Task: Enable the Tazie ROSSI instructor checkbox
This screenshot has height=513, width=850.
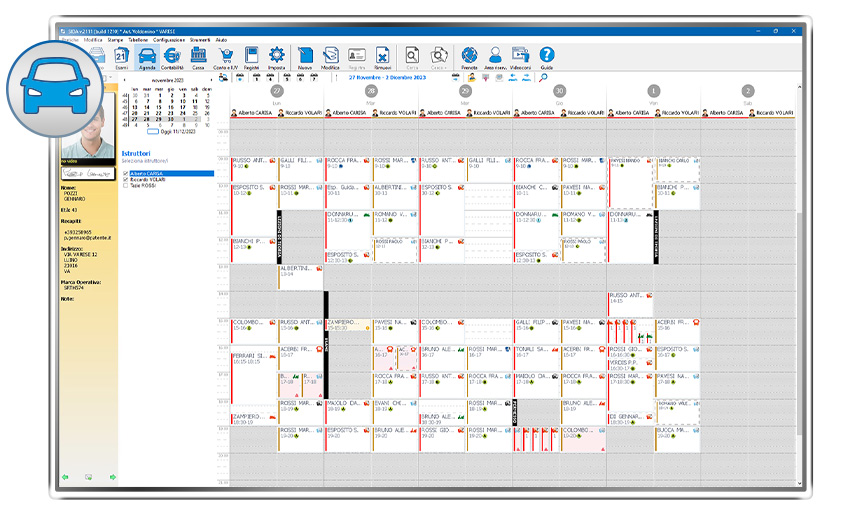Action: tap(125, 185)
